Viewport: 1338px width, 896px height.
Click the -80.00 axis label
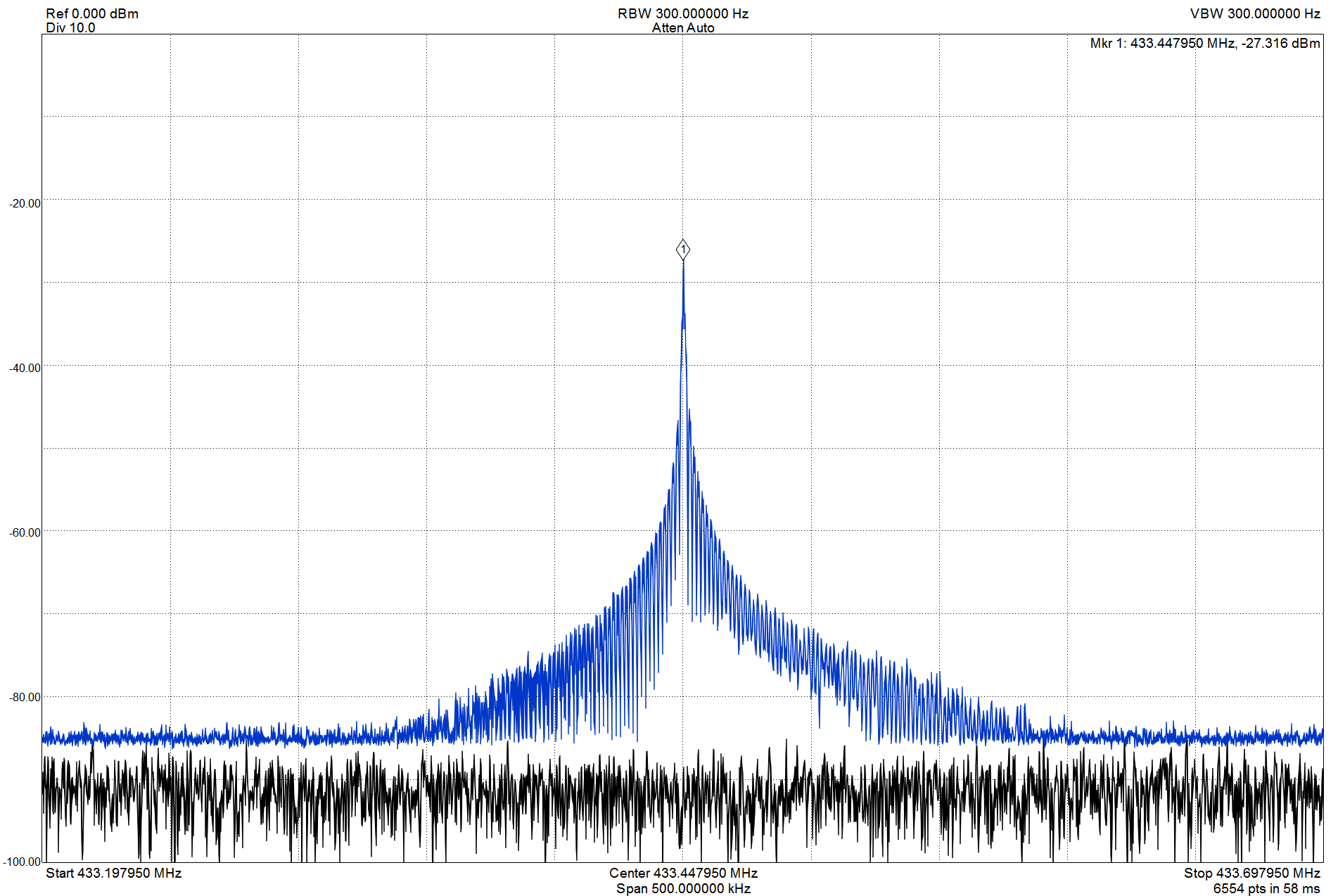[25, 697]
